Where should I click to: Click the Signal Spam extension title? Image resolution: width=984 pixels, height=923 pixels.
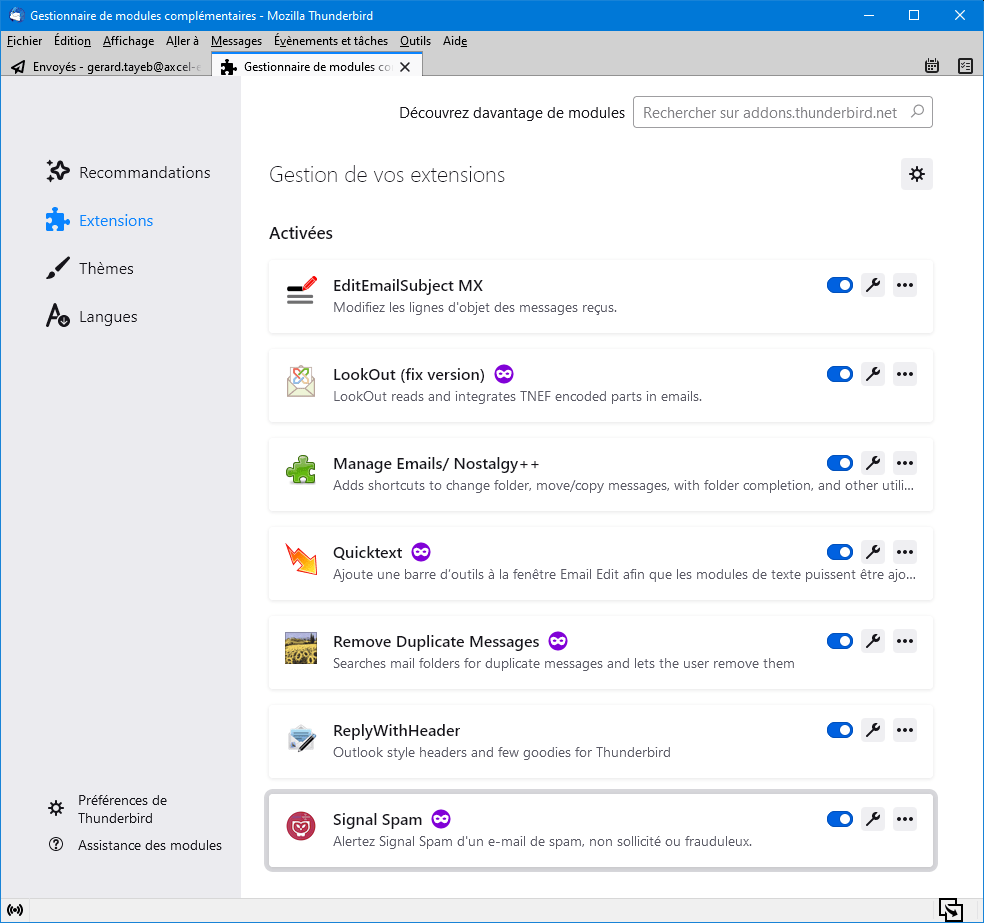click(377, 819)
